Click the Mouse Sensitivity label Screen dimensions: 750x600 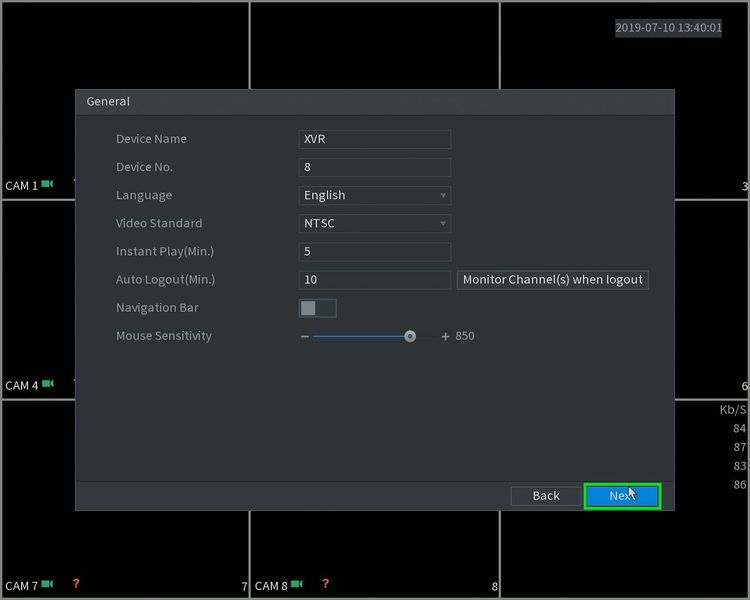tap(164, 336)
